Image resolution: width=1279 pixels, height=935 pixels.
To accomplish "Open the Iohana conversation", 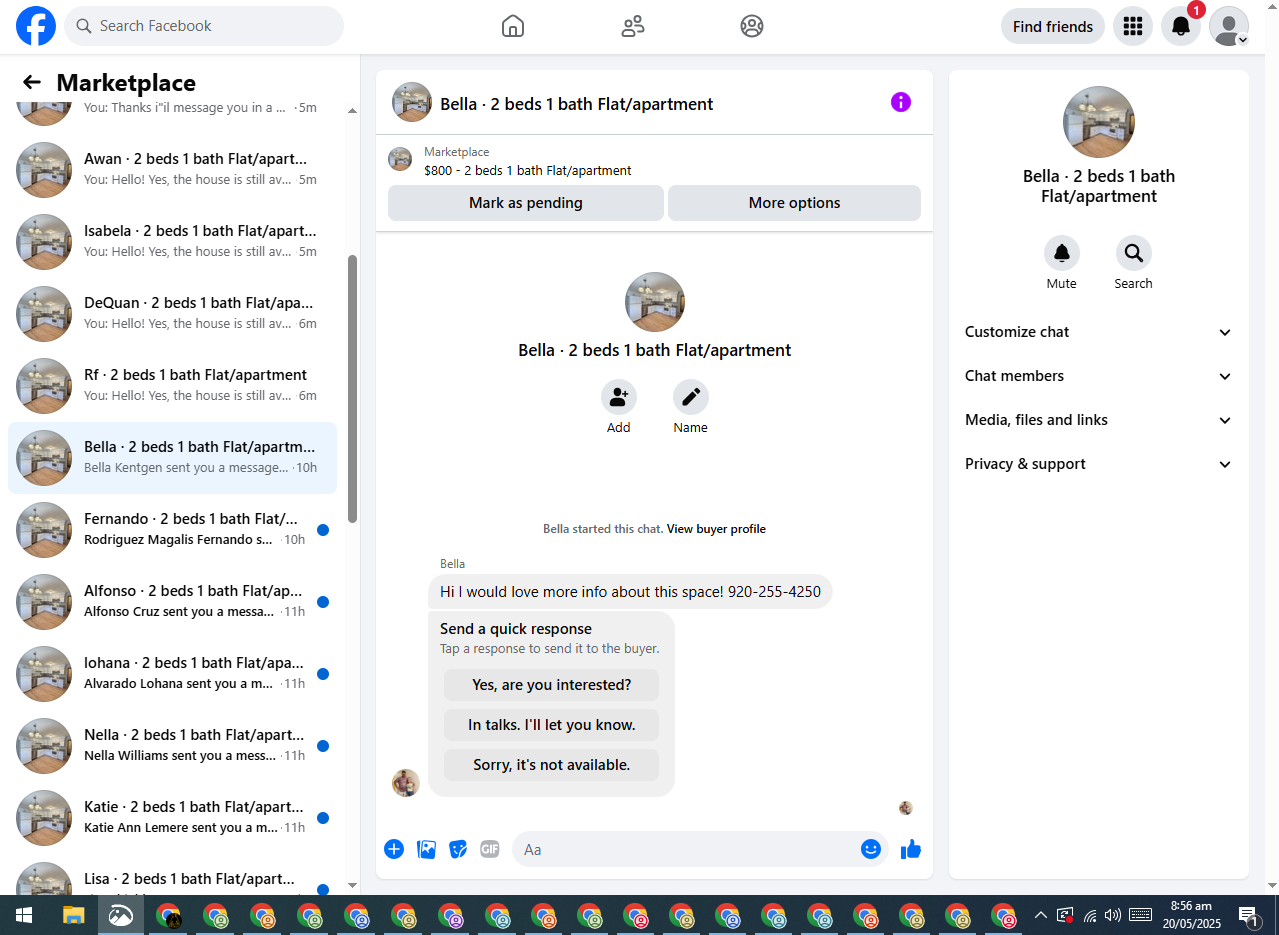I will [172, 674].
